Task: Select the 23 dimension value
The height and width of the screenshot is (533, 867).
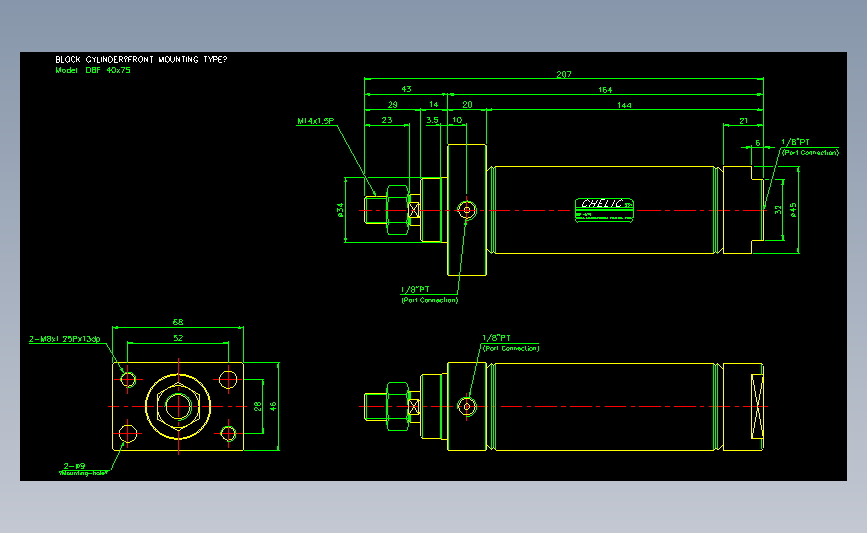Action: point(387,120)
